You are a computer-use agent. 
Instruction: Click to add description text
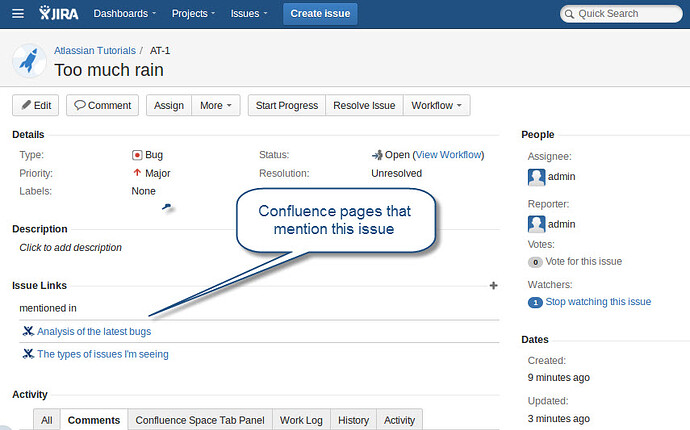click(70, 247)
